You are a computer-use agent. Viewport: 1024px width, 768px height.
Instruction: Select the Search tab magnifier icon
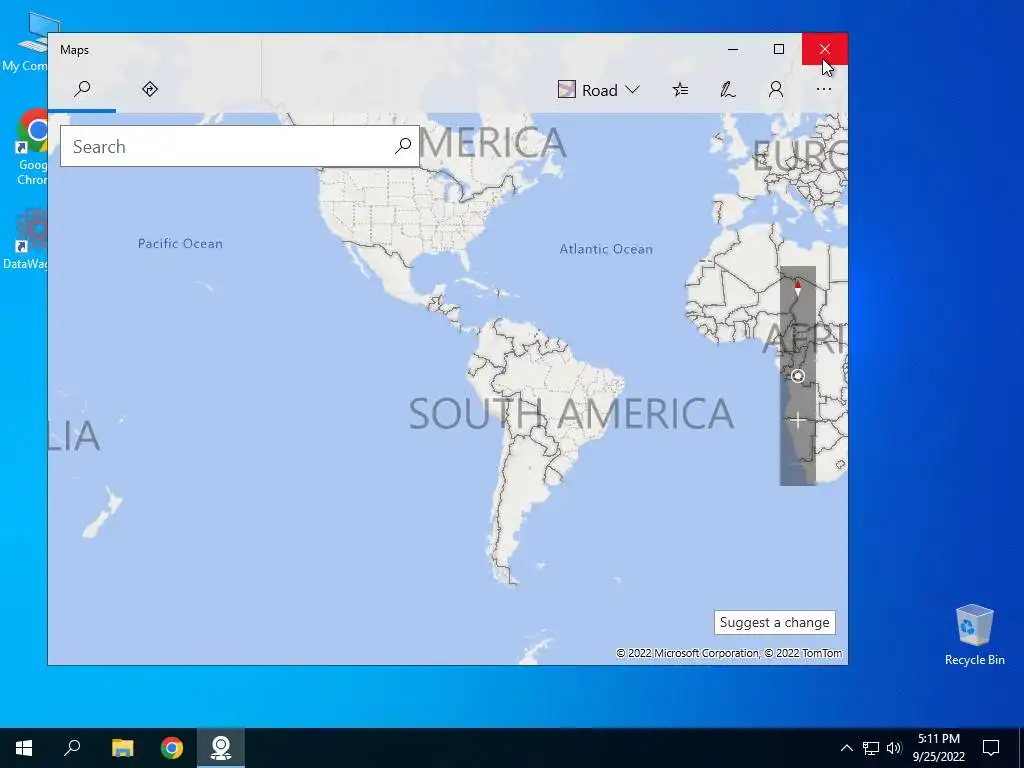pos(82,89)
